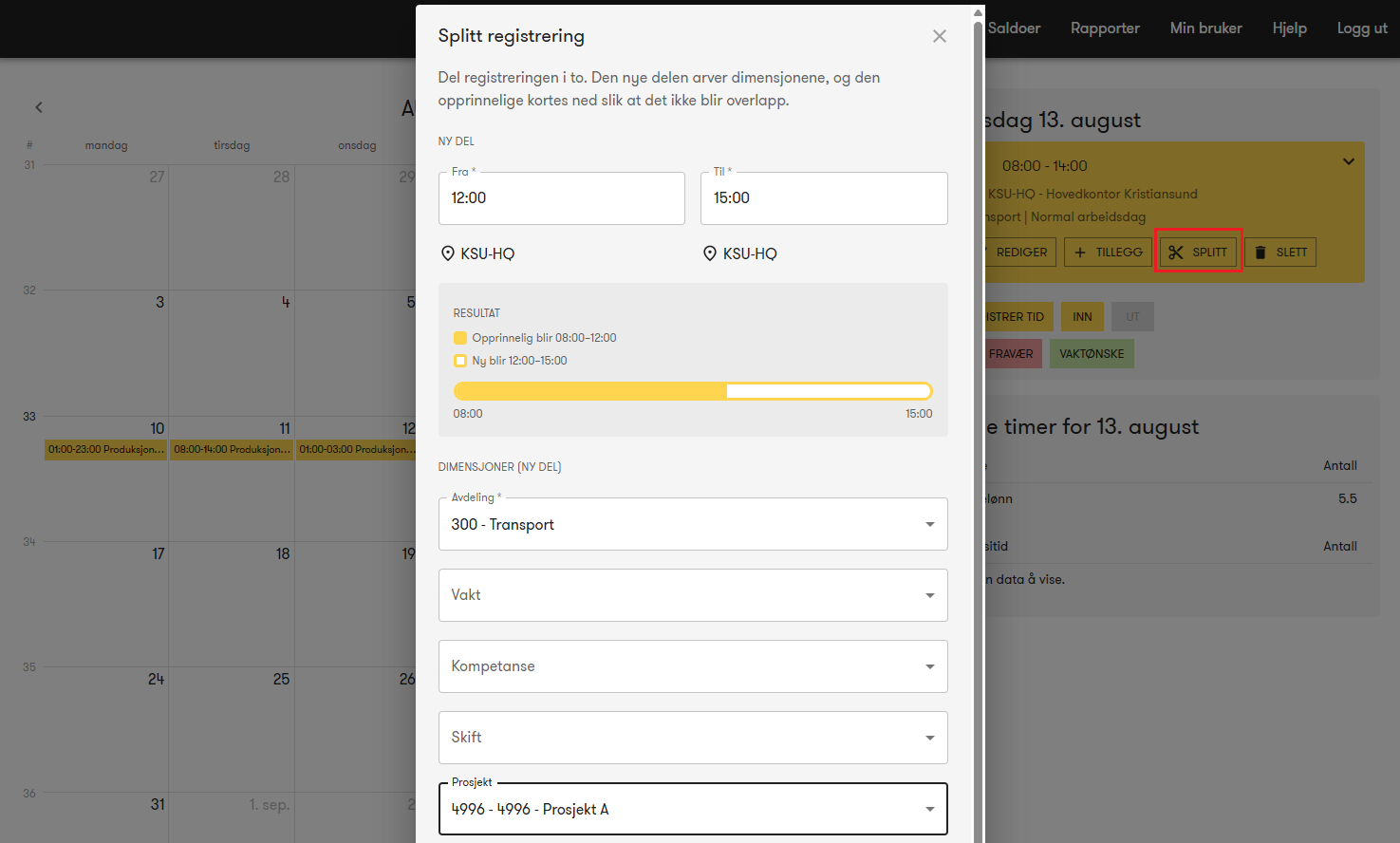Select 1. sep. in the calendar
Image resolution: width=1400 pixels, height=843 pixels.
(270, 805)
